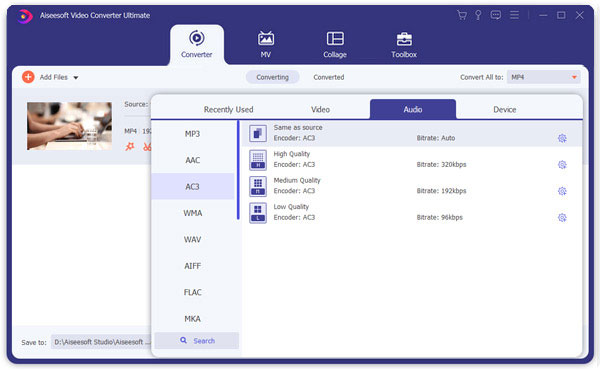600x370 pixels.
Task: Click the register key icon
Action: click(478, 15)
